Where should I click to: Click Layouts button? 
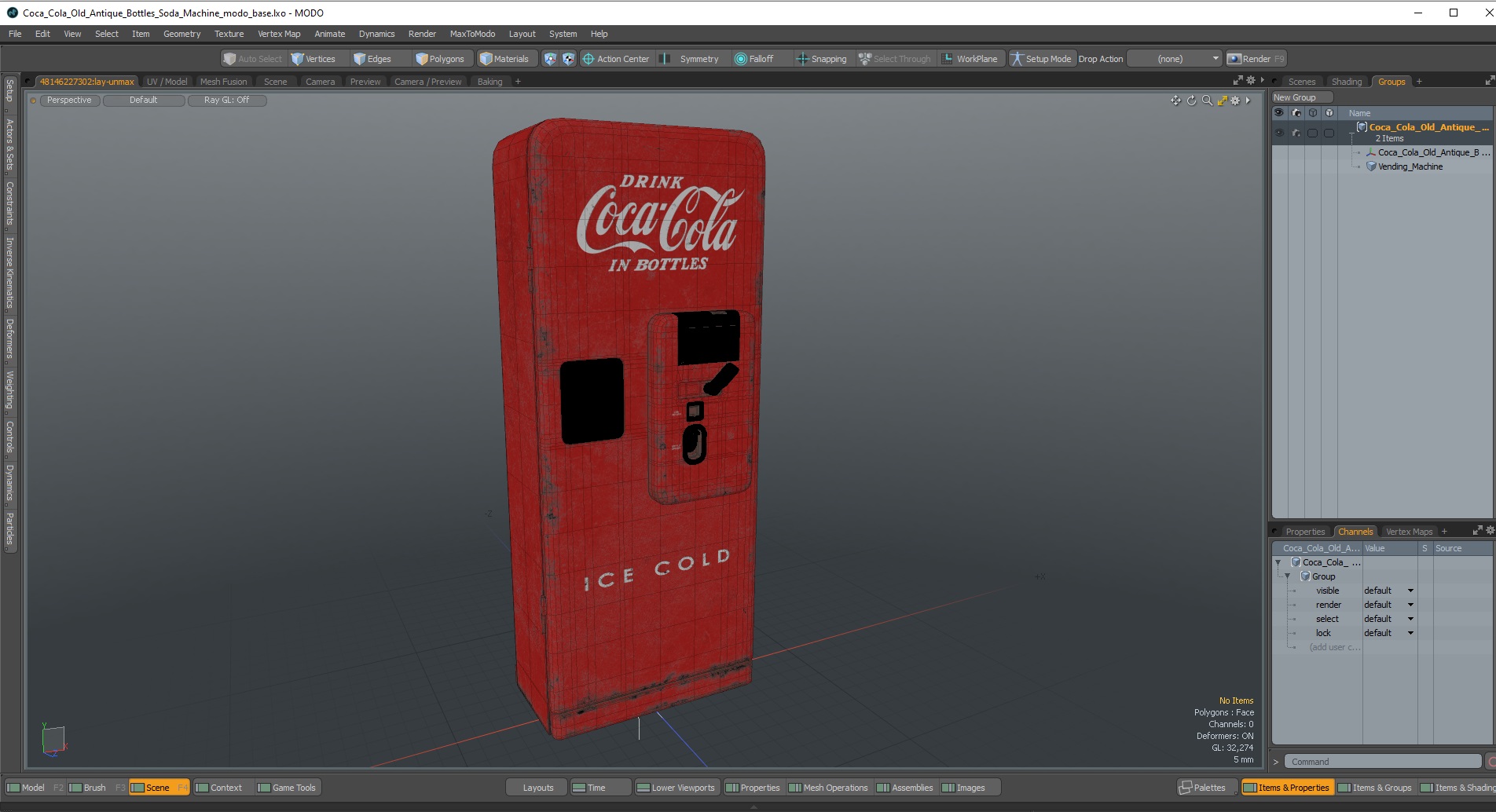(537, 788)
